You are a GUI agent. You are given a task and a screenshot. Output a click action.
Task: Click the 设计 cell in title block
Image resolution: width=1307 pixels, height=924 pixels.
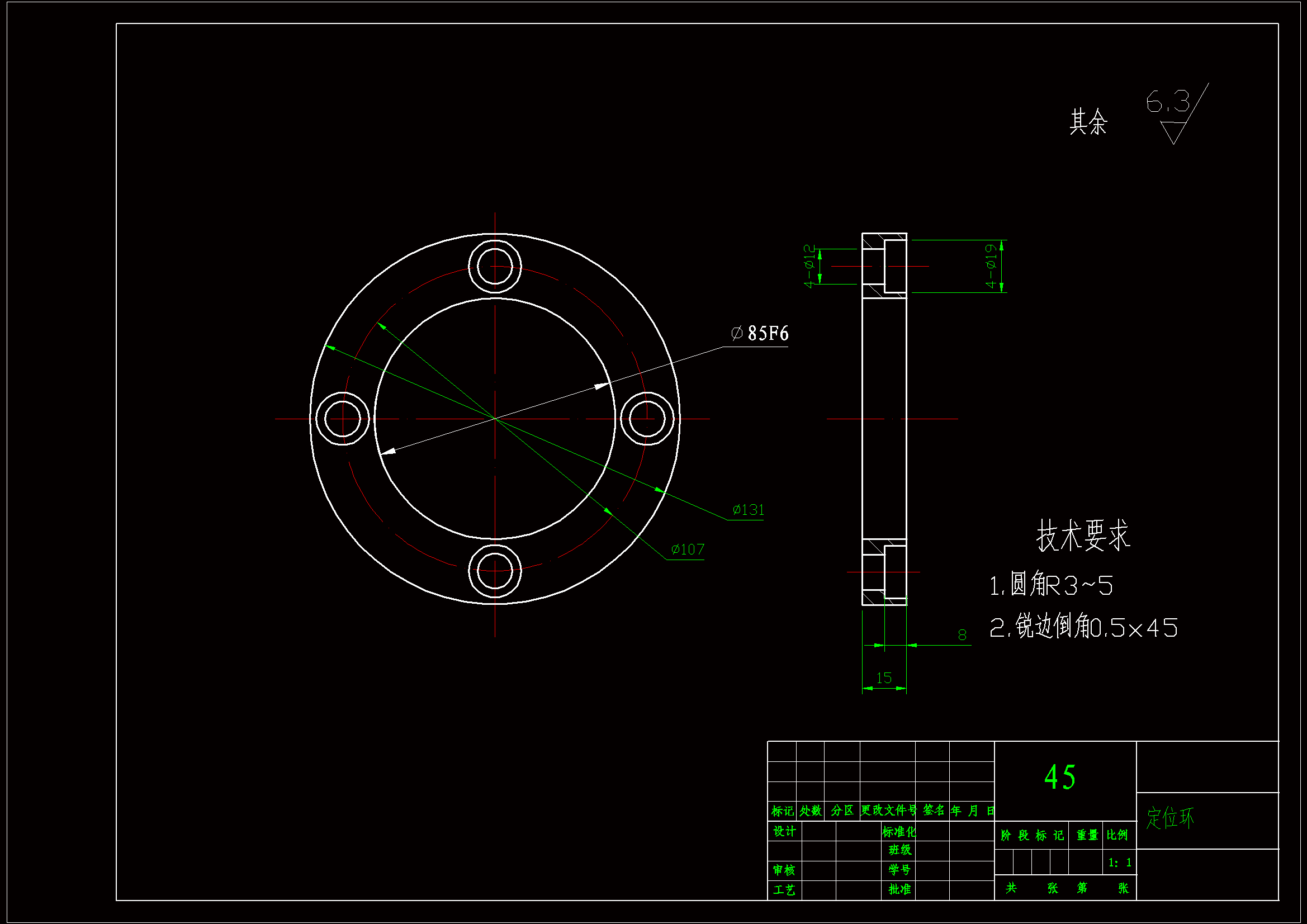click(784, 831)
